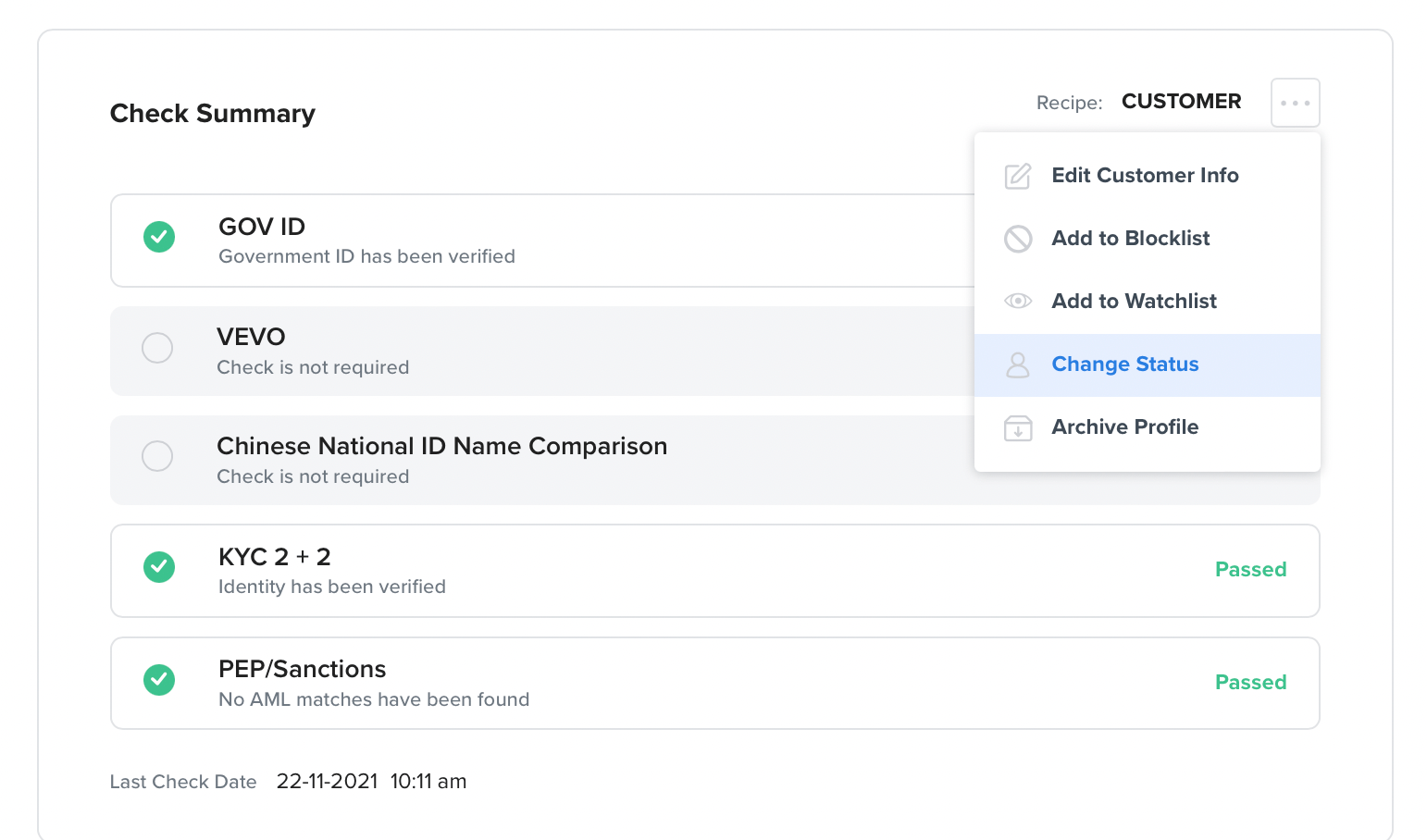Click the Add to Blocklist ban icon
Image resolution: width=1427 pixels, height=840 pixels.
point(1018,239)
